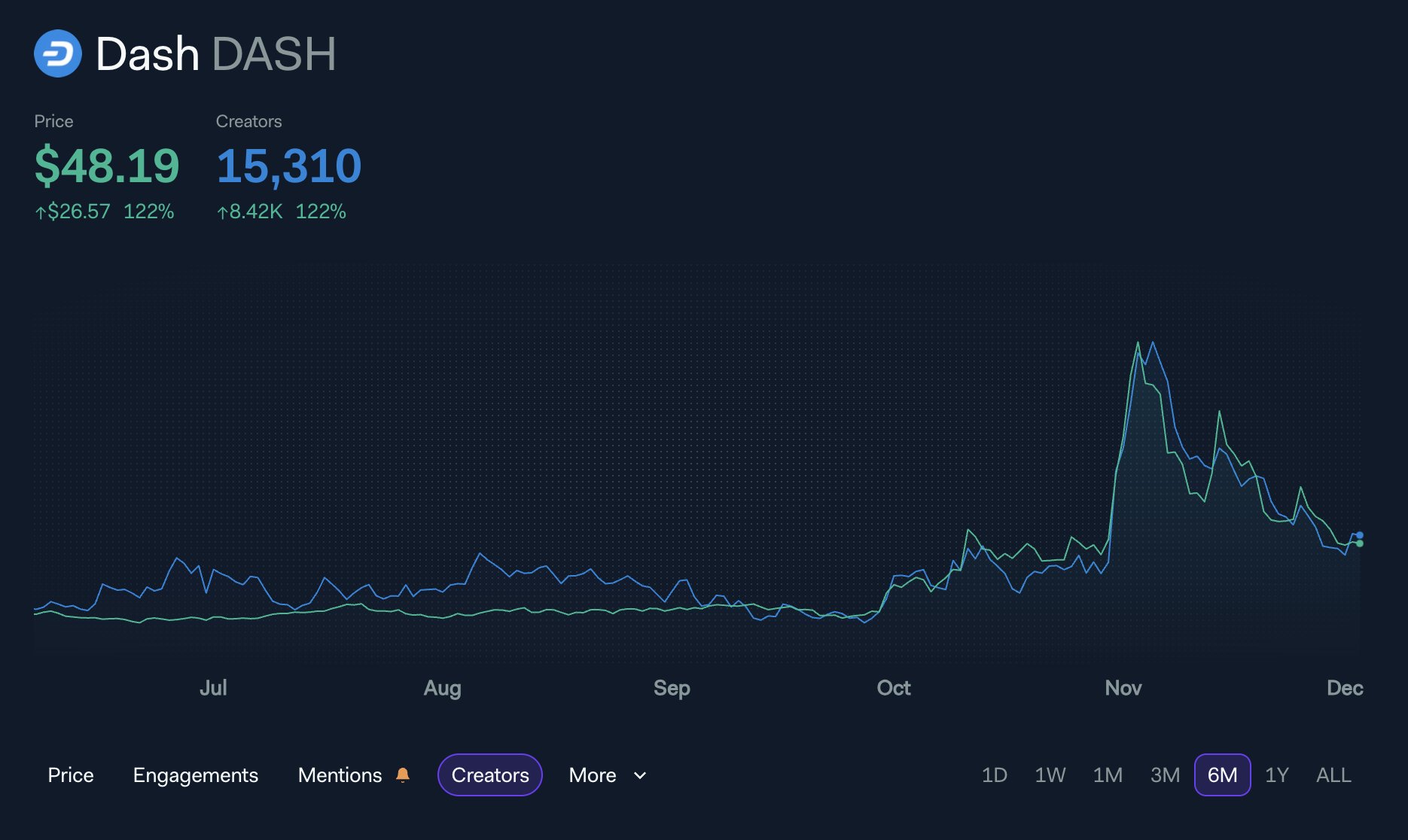This screenshot has height=840, width=1408.
Task: Click the Creators stat label above 15,310
Action: (248, 121)
